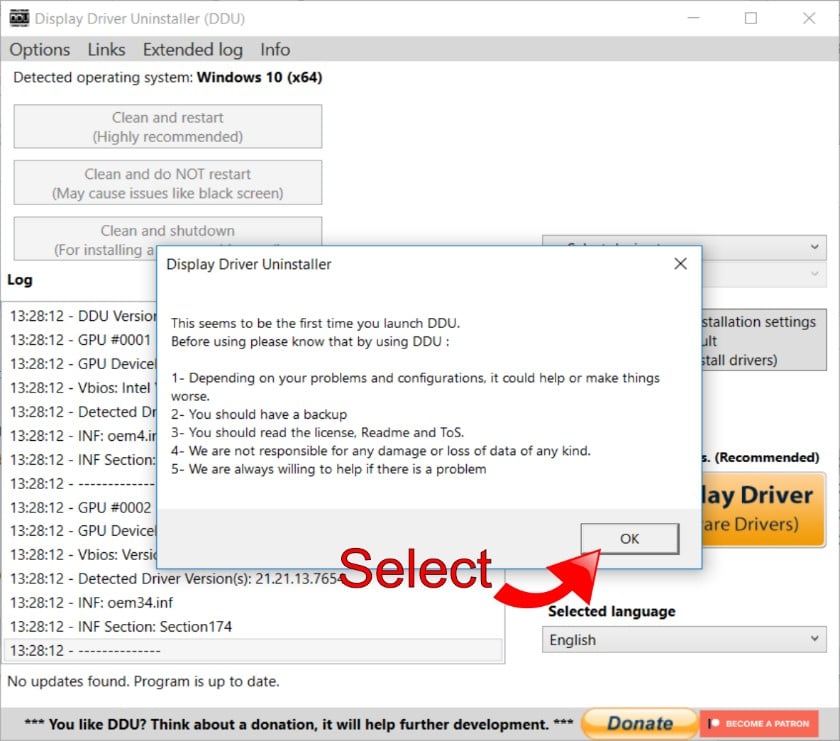This screenshot has height=741, width=840.
Task: Open the Extended log menu
Action: 192,49
